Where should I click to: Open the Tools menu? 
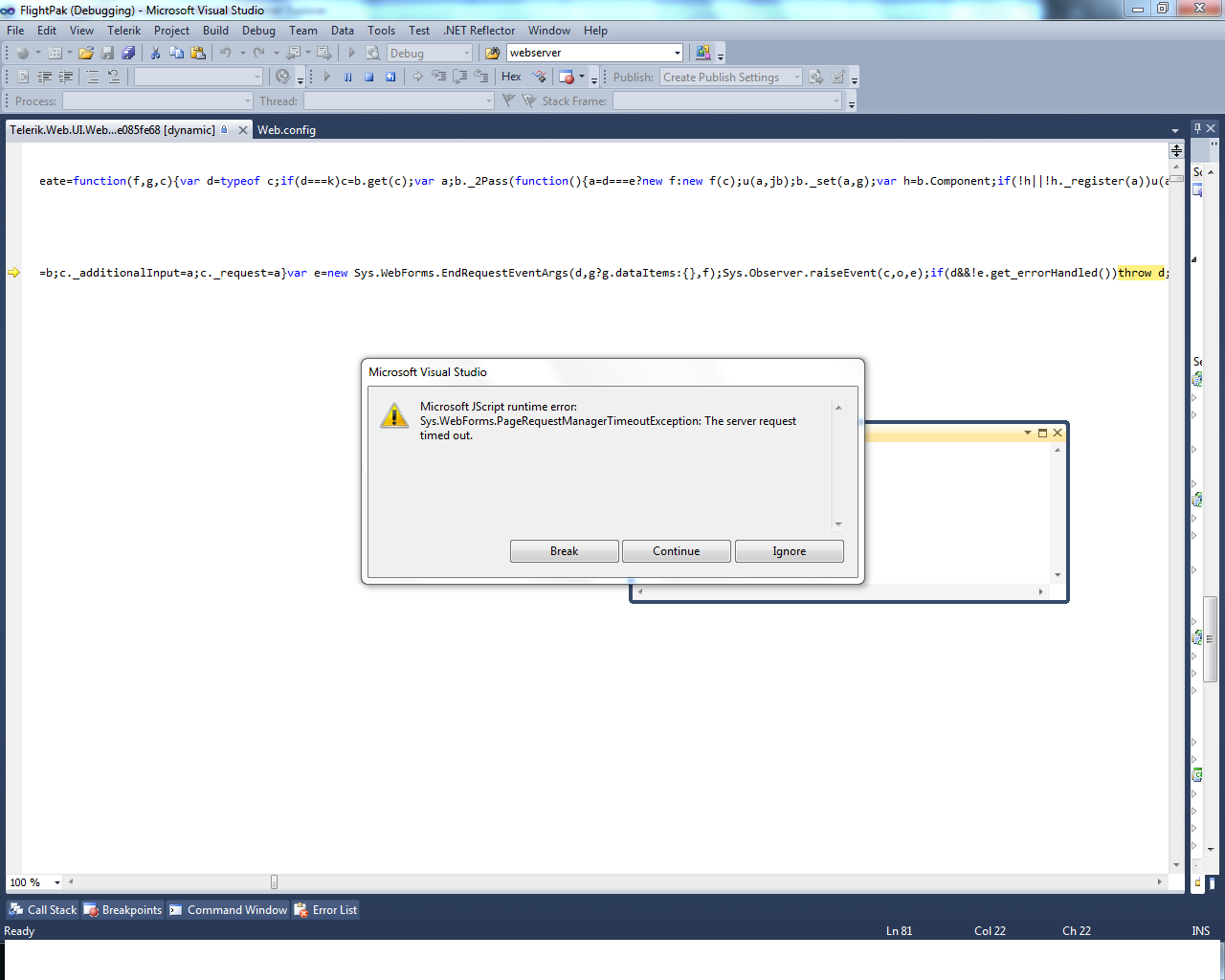381,31
